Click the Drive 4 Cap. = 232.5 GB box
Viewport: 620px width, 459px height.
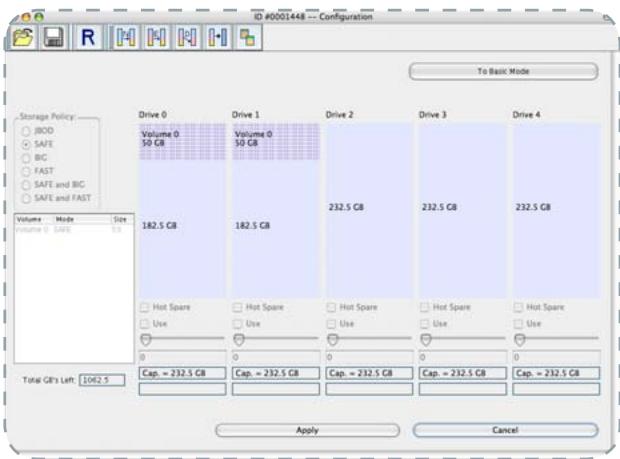pyautogui.click(x=556, y=373)
